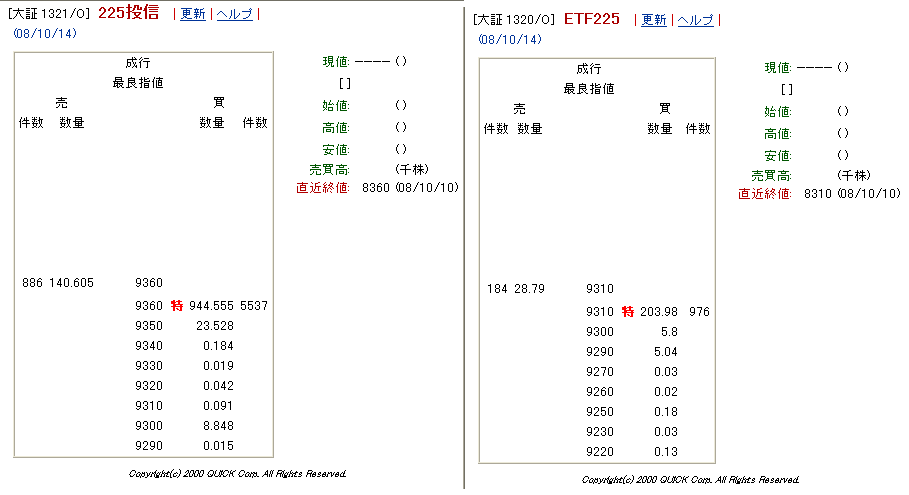Select buy quantity 23.528 in the order book
Image resolution: width=909 pixels, height=495 pixels.
click(215, 326)
